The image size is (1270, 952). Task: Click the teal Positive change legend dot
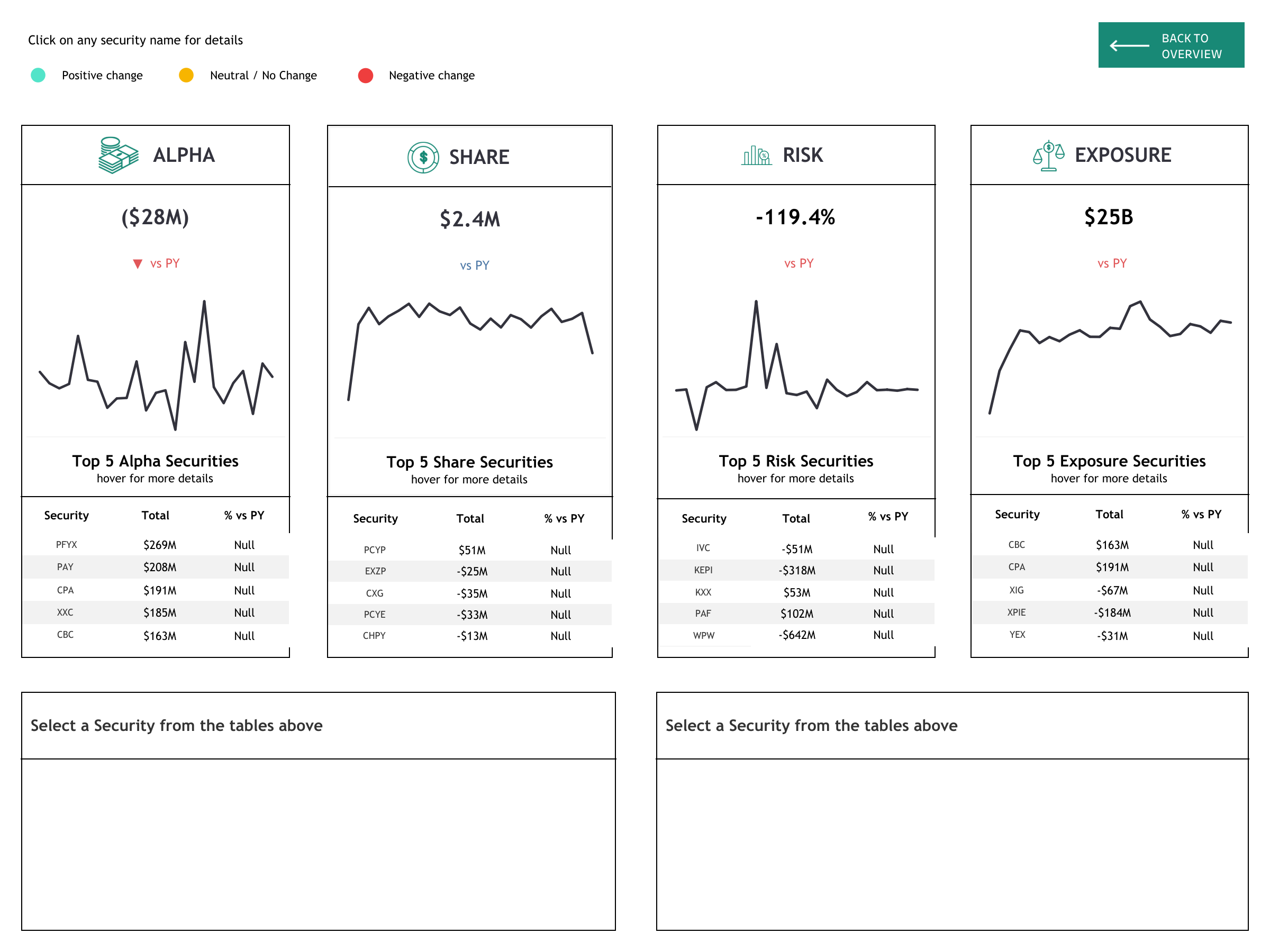coord(38,75)
